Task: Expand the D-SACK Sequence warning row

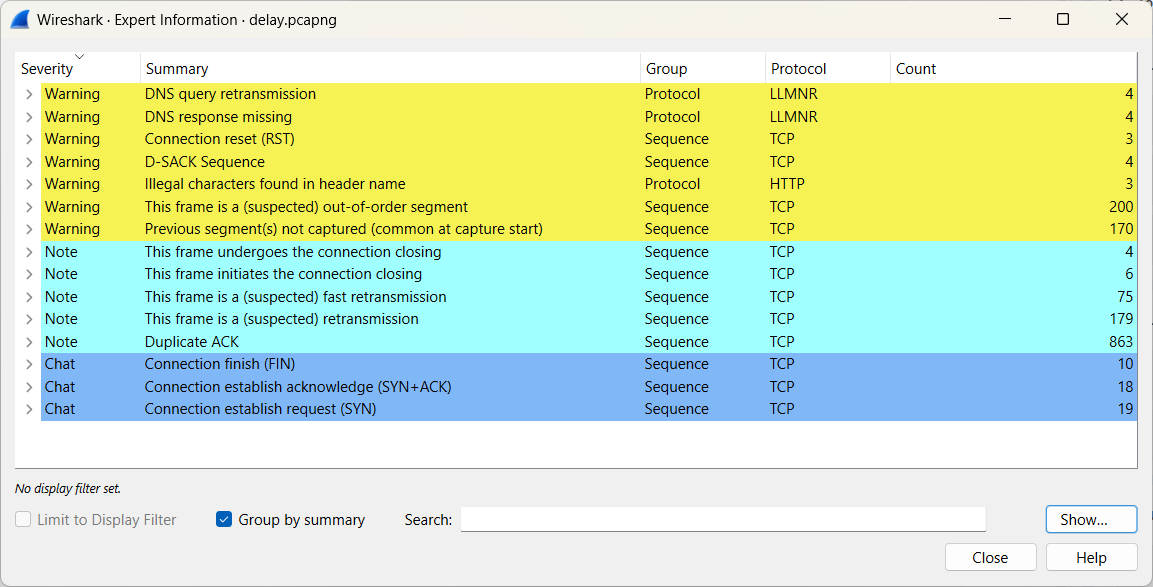Action: (x=29, y=162)
